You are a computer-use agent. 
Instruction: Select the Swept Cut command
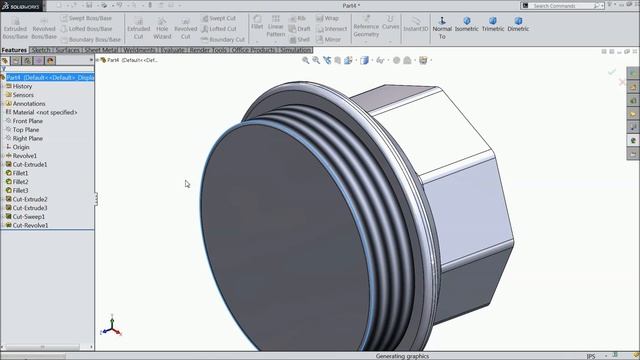pos(218,18)
